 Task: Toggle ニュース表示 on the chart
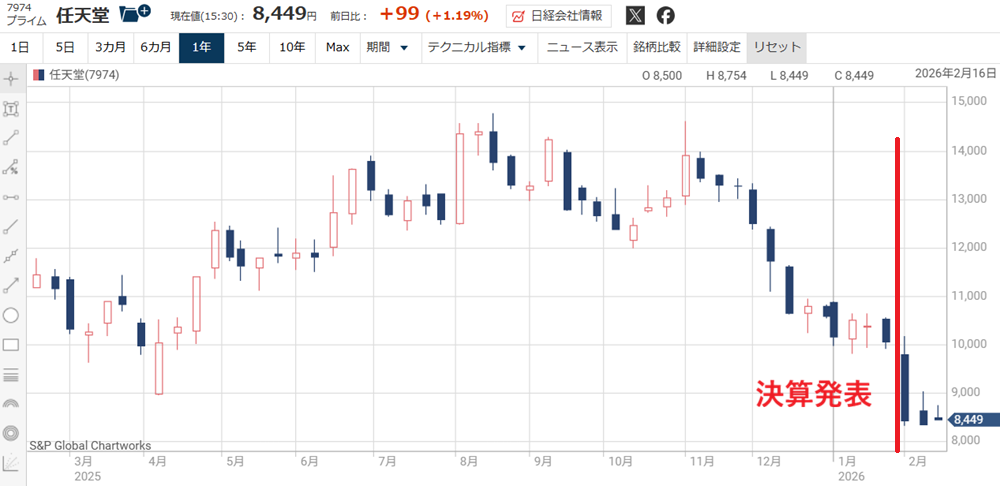point(582,47)
